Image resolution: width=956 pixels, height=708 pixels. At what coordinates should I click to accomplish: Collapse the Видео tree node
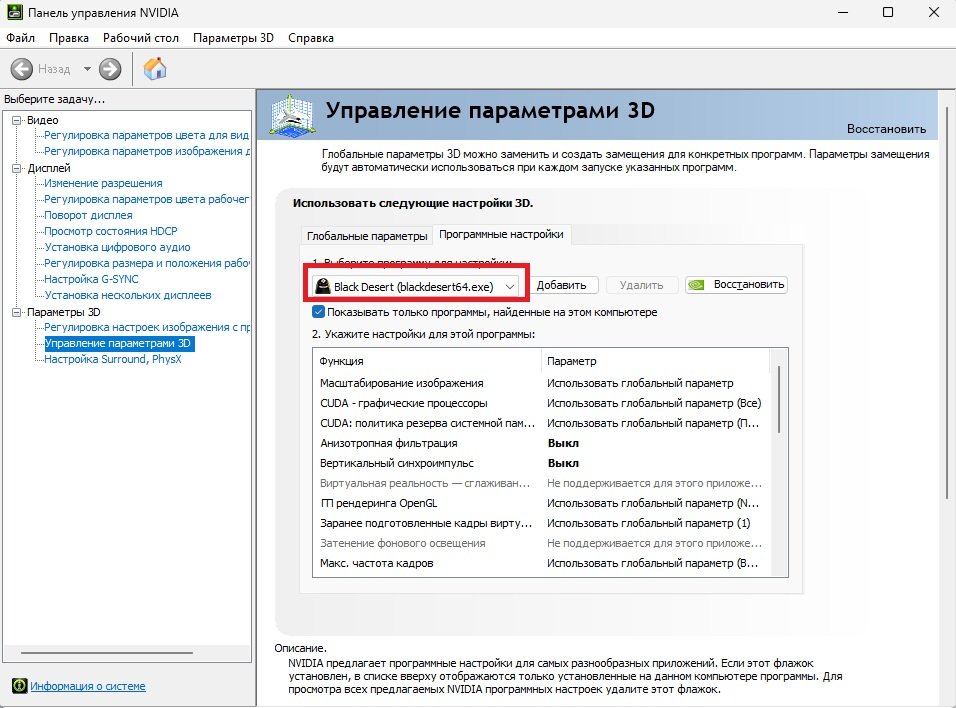(x=17, y=120)
